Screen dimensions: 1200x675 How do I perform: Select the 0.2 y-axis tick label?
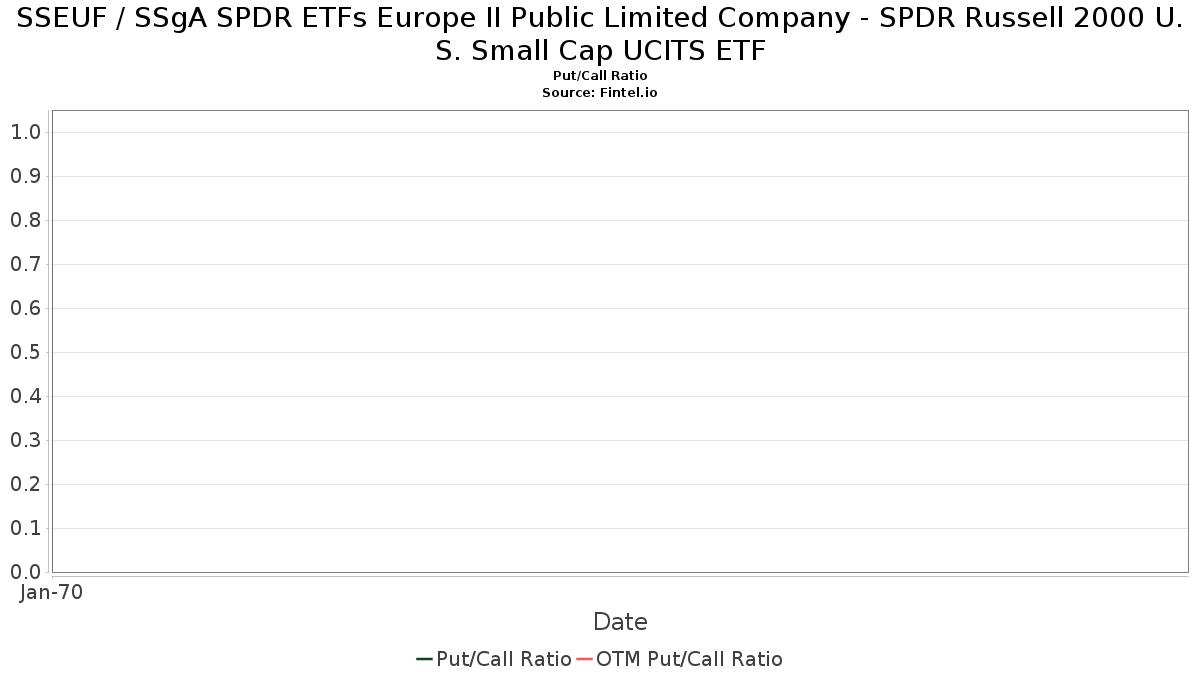pos(25,484)
